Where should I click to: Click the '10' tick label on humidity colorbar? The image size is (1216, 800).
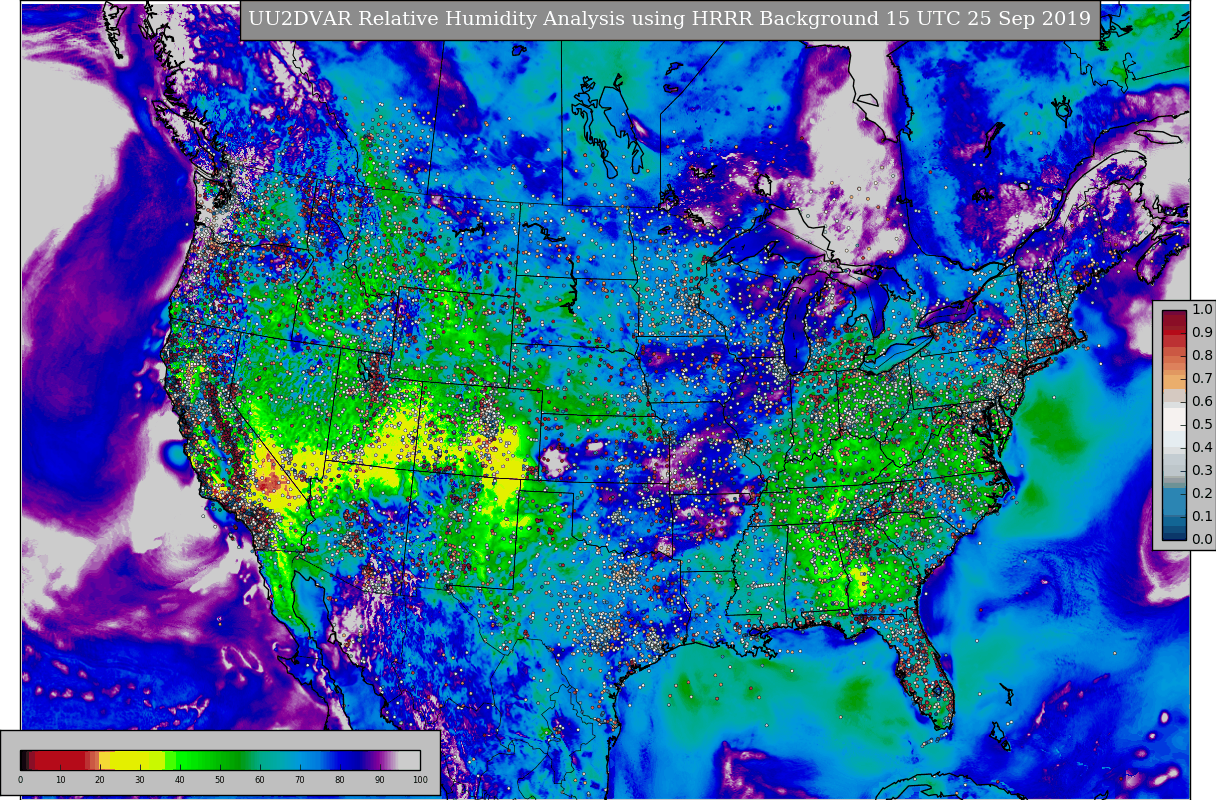coord(60,780)
